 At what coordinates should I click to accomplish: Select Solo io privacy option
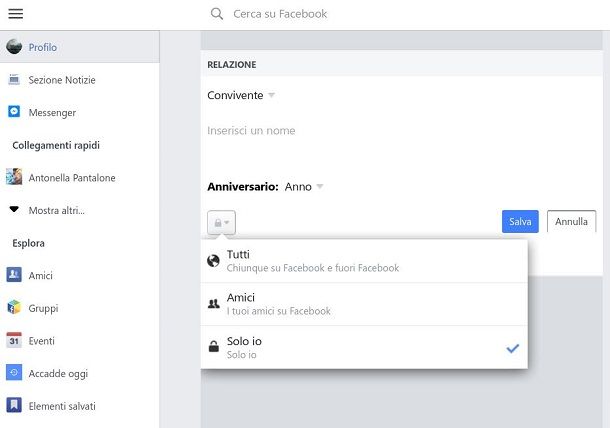pyautogui.click(x=364, y=347)
